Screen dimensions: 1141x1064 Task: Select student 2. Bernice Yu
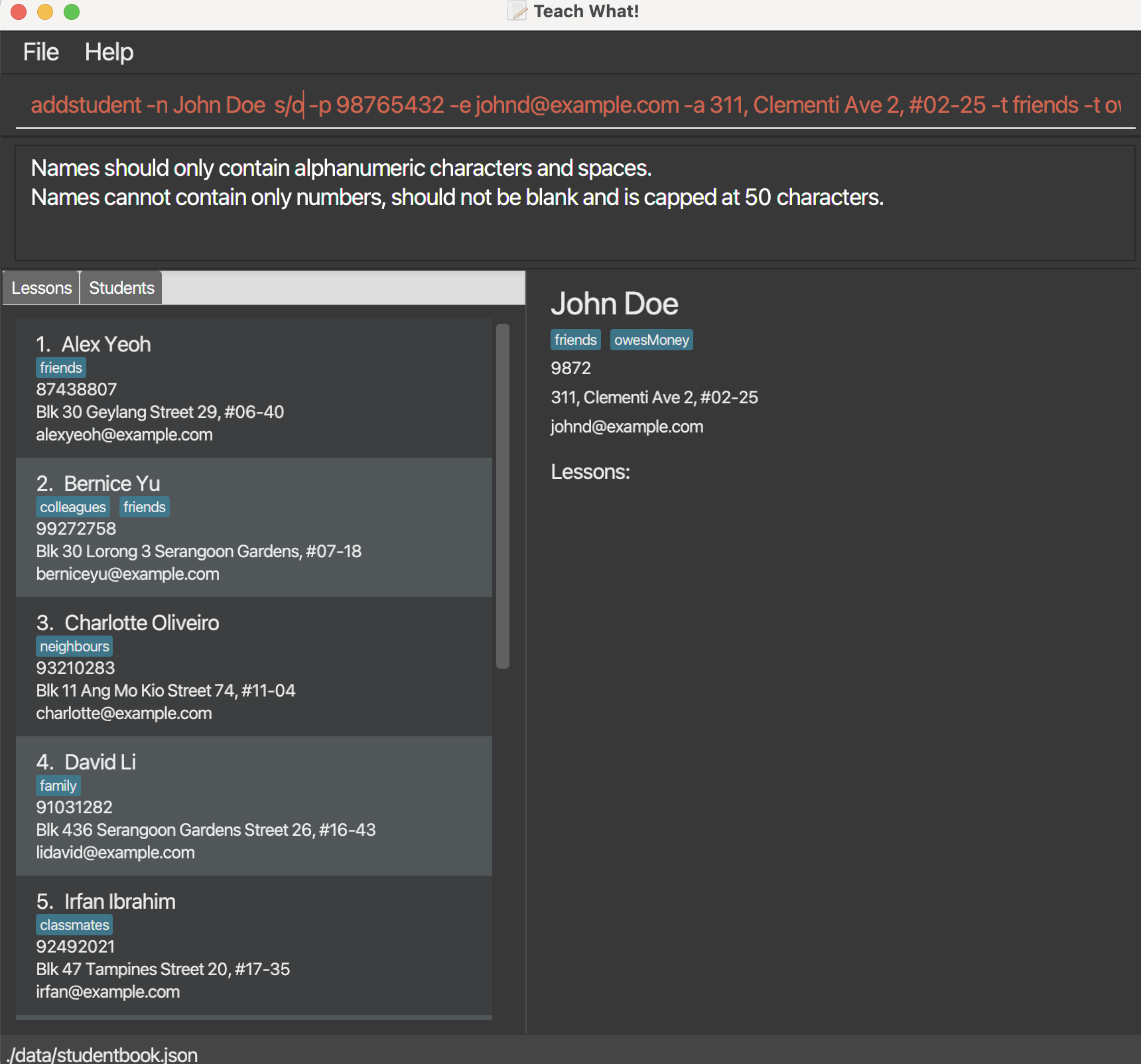[254, 527]
